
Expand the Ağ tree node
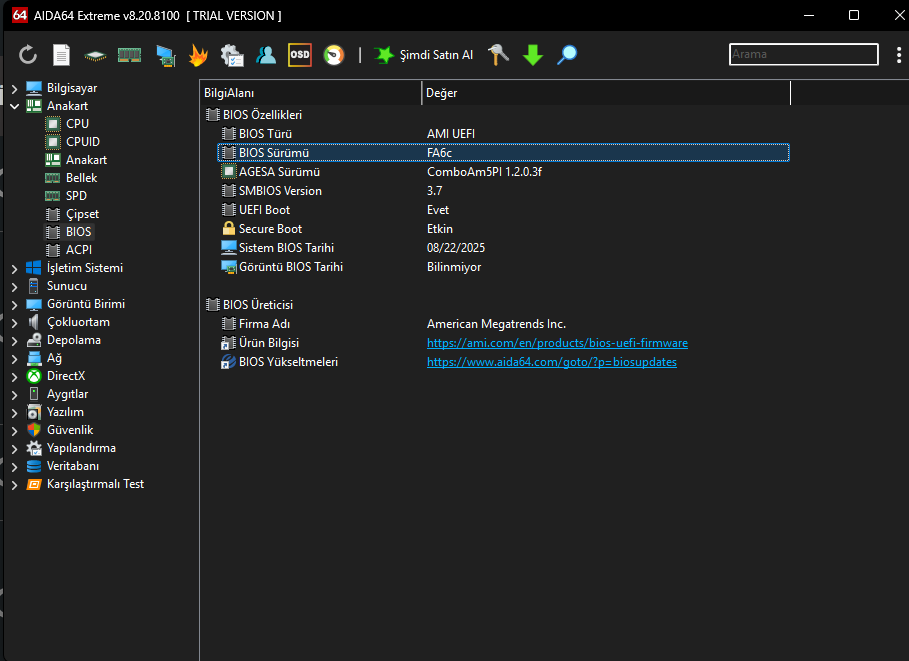pyautogui.click(x=14, y=358)
